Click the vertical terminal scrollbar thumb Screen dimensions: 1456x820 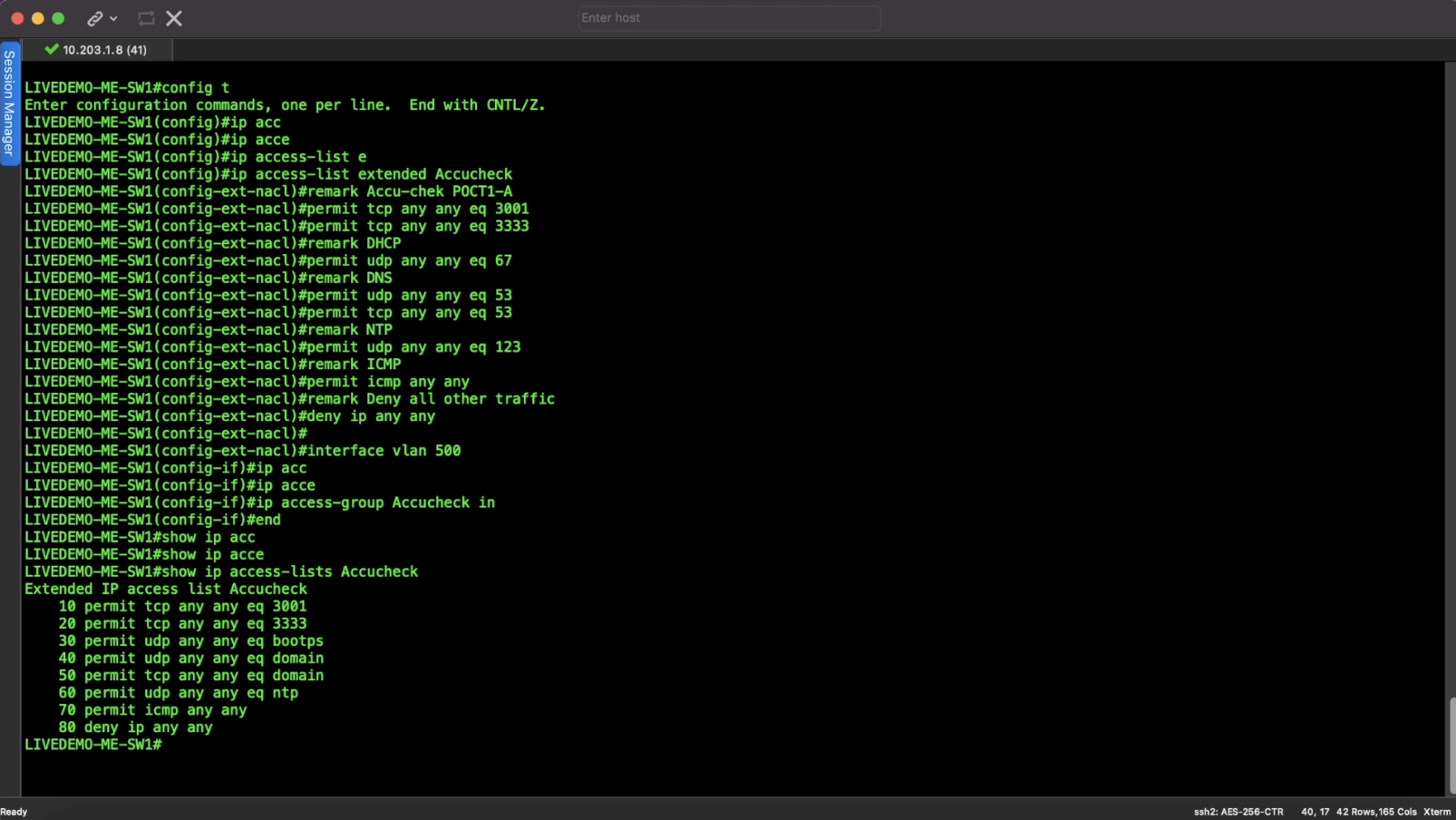pyautogui.click(x=1451, y=746)
